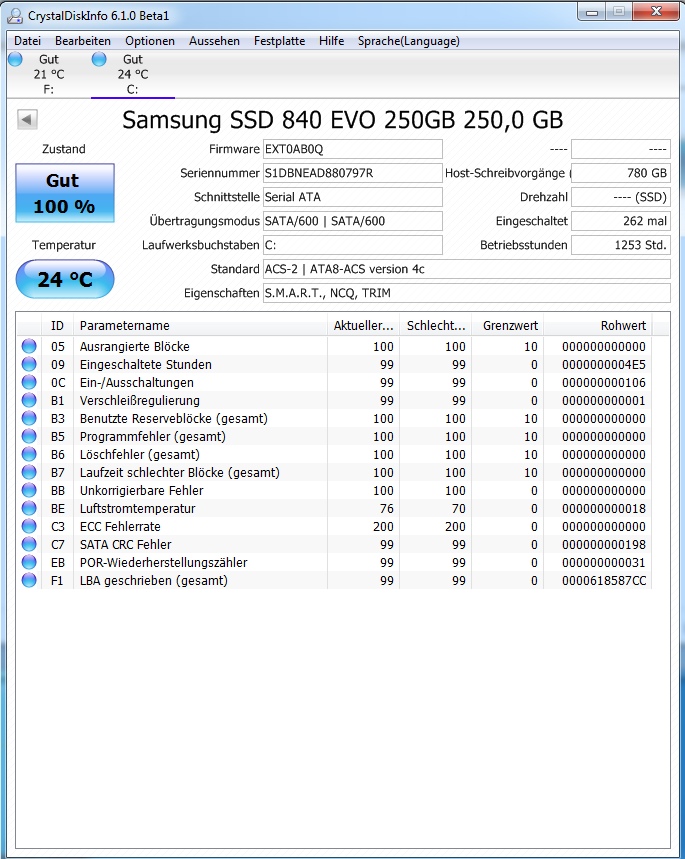The height and width of the screenshot is (859, 685).
Task: Click the 24 °C temperature button
Action: [x=65, y=279]
